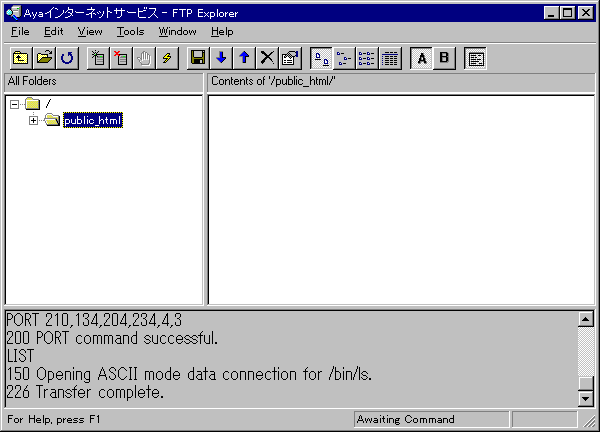Close the FTP Explorer window

coord(586,13)
